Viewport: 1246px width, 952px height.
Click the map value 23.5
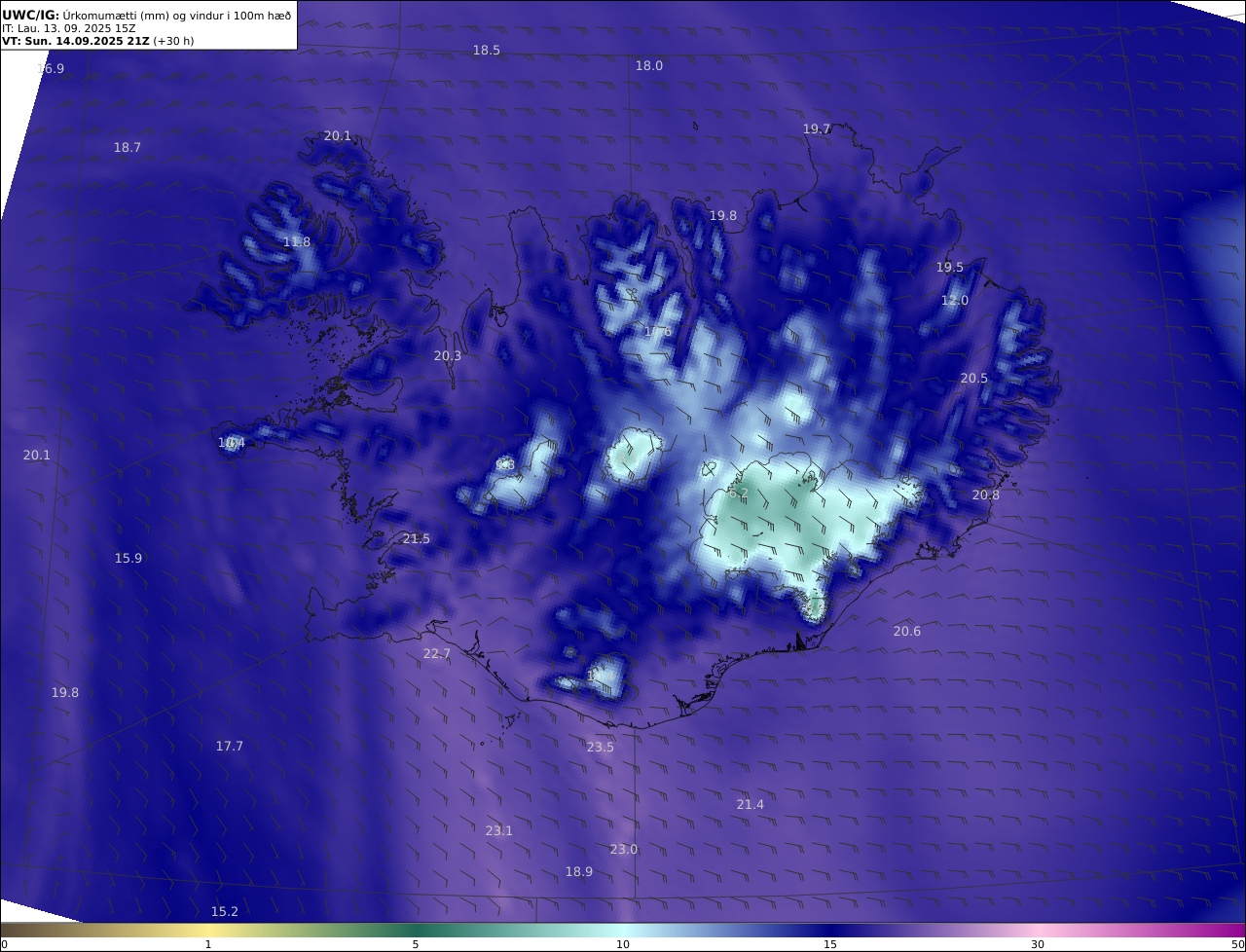pos(601,748)
